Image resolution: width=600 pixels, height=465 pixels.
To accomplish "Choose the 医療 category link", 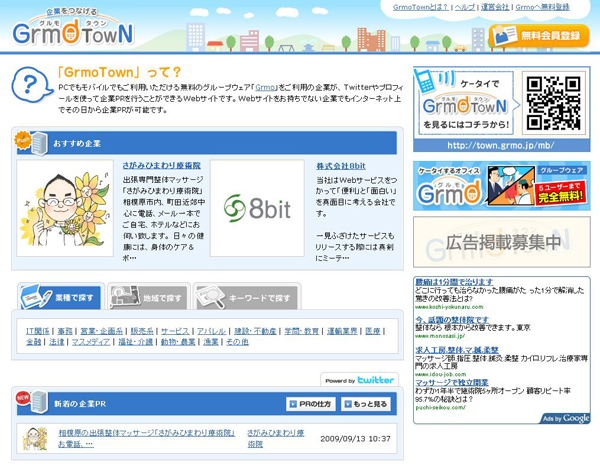I will pos(373,331).
